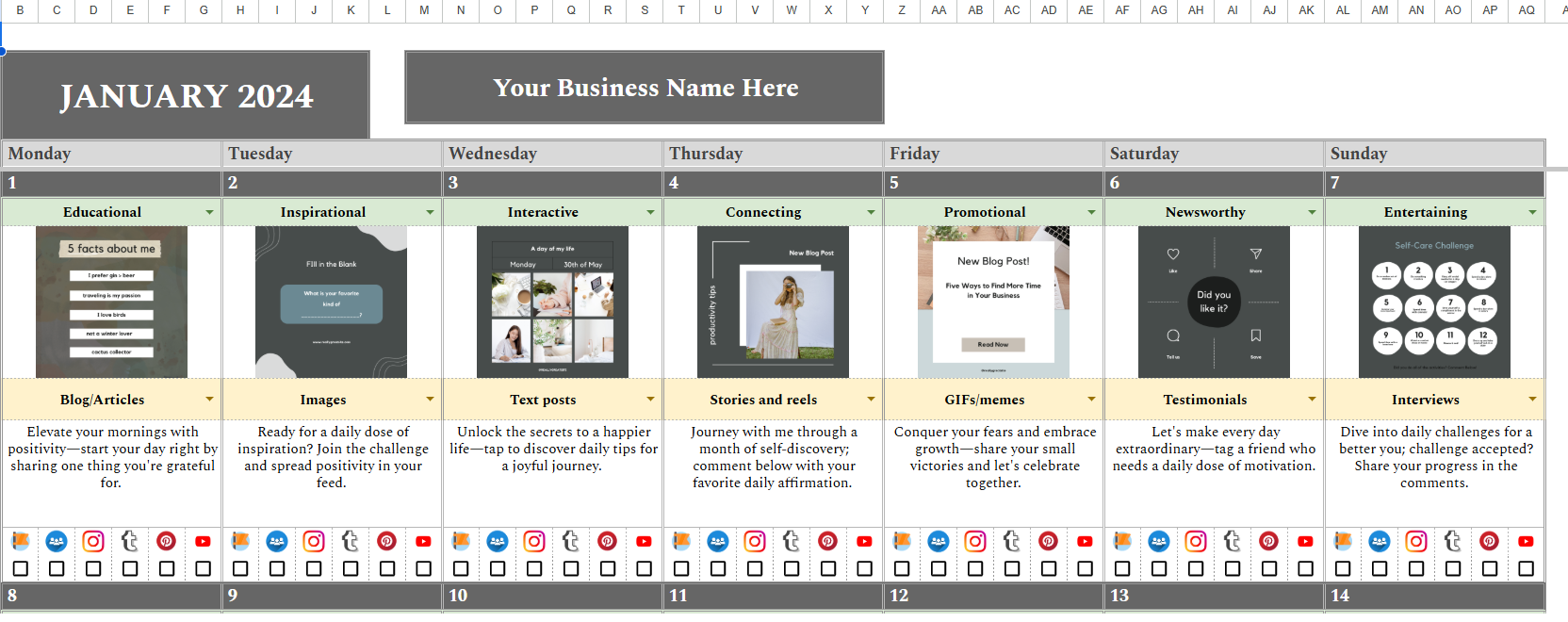
Task: Click the YouTube icon under Monday
Action: click(203, 541)
